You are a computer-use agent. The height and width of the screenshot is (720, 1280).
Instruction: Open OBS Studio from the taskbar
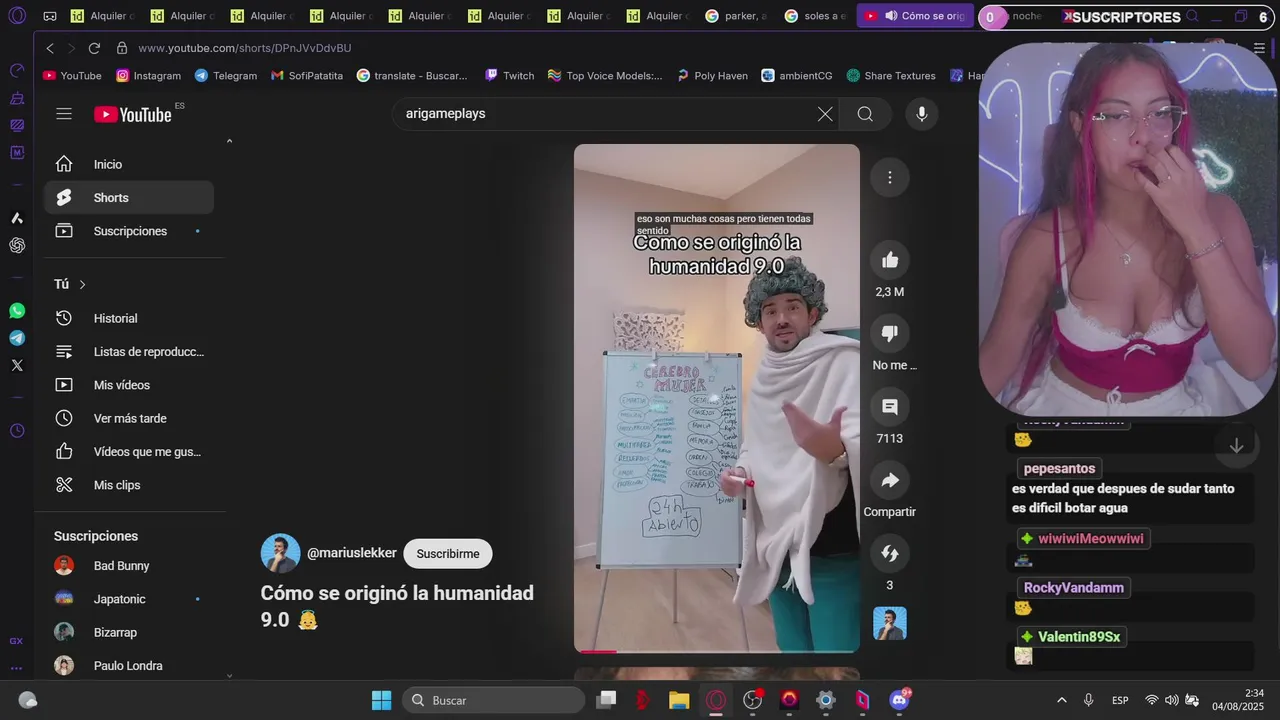pyautogui.click(x=753, y=700)
